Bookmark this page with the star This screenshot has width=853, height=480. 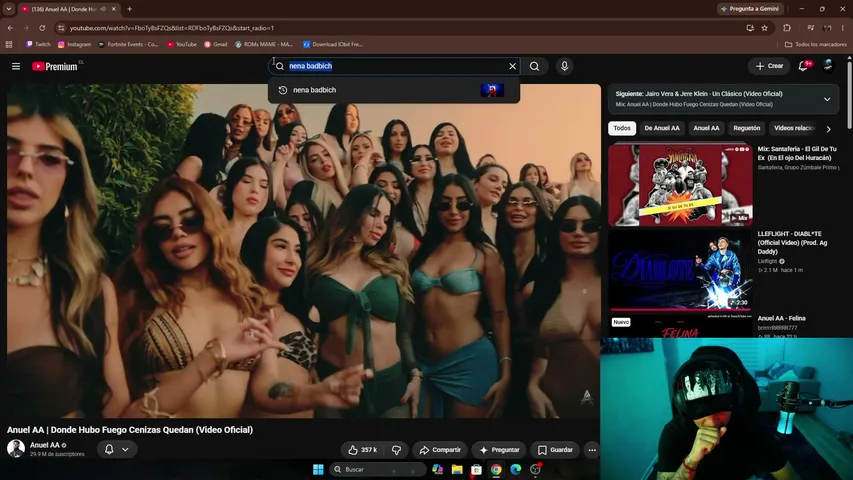pyautogui.click(x=764, y=28)
